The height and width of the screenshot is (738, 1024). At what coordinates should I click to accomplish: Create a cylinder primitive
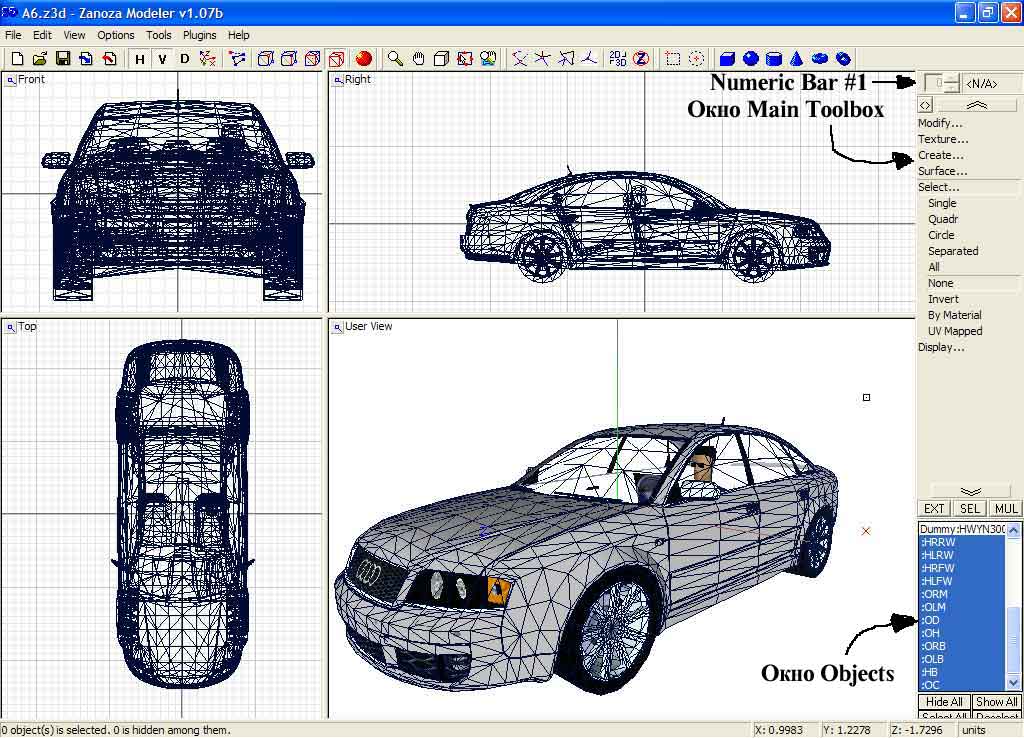pos(774,59)
